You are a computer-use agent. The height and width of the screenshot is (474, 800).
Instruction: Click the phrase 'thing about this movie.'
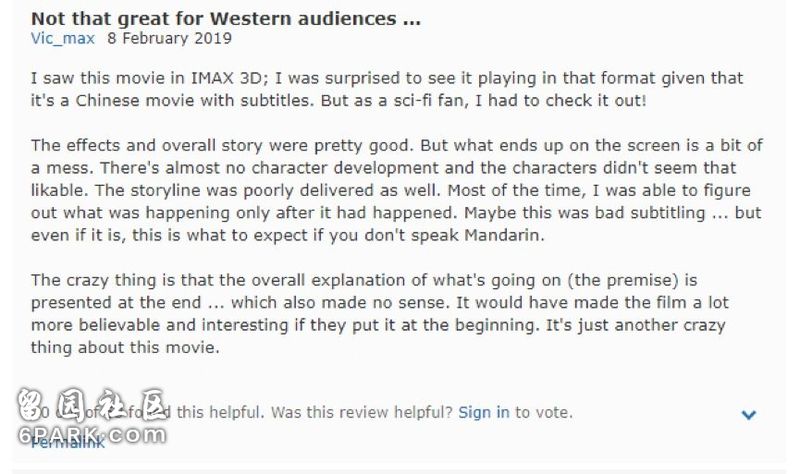125,347
